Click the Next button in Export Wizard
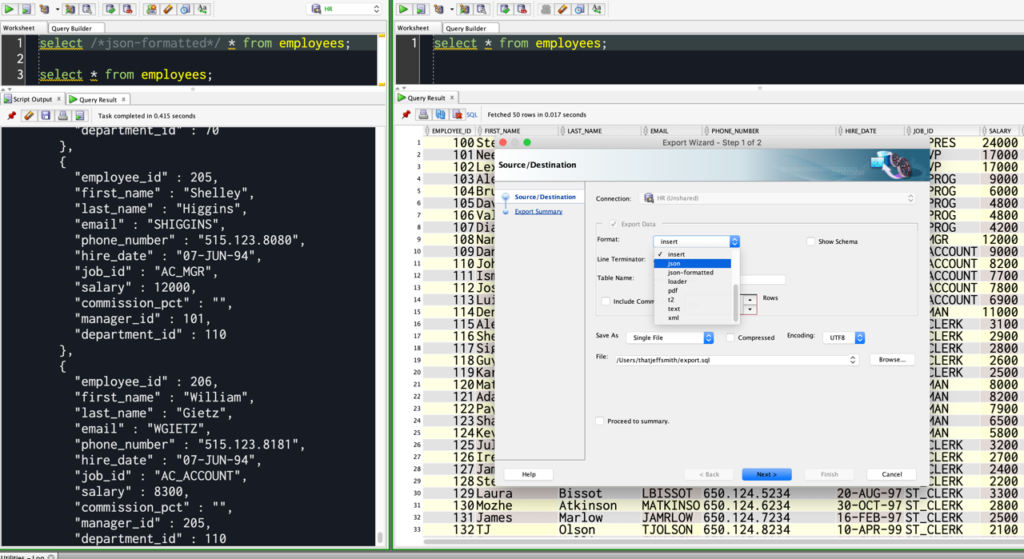1024x559 pixels. coord(767,474)
